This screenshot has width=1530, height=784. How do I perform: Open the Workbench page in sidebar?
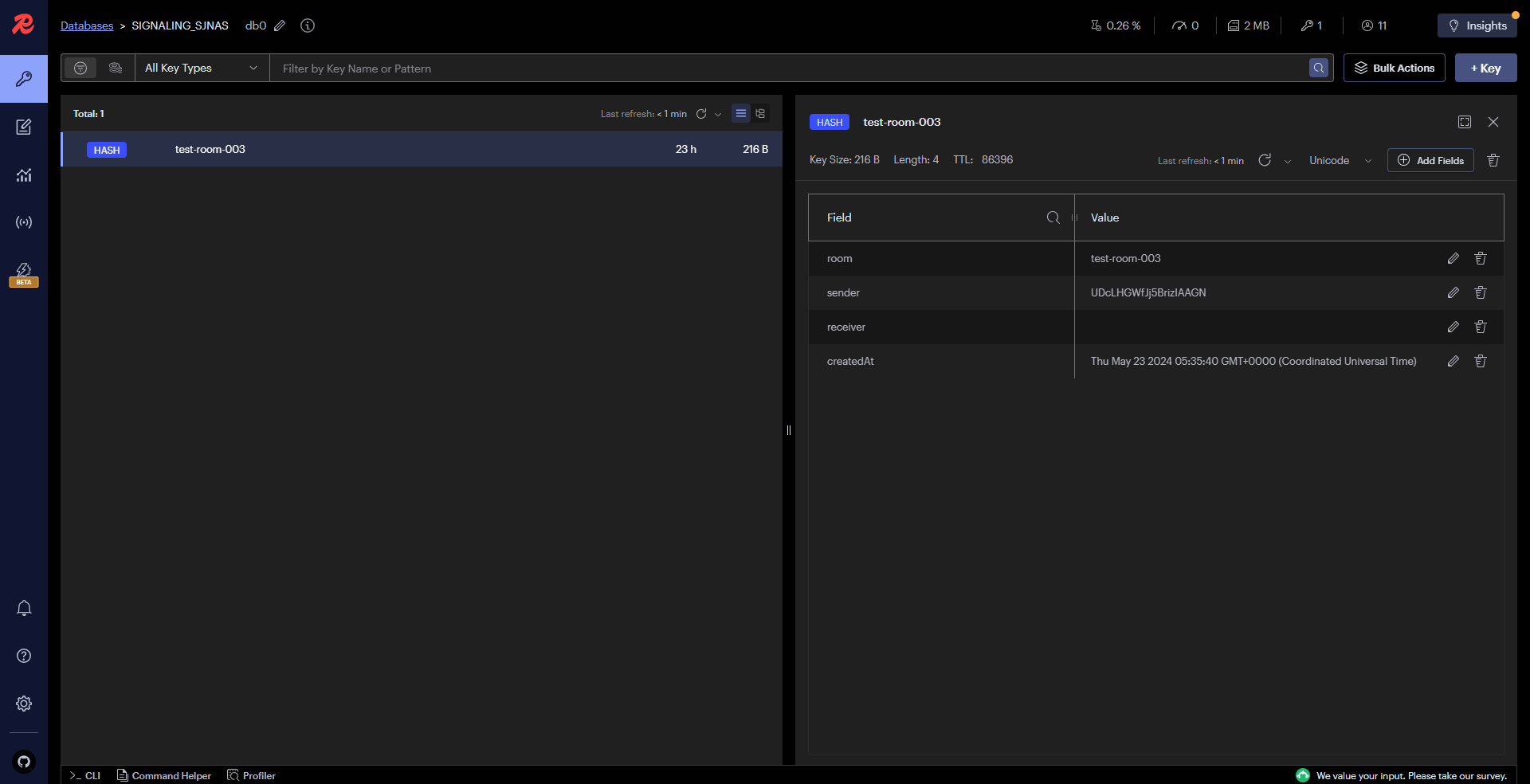[x=24, y=127]
